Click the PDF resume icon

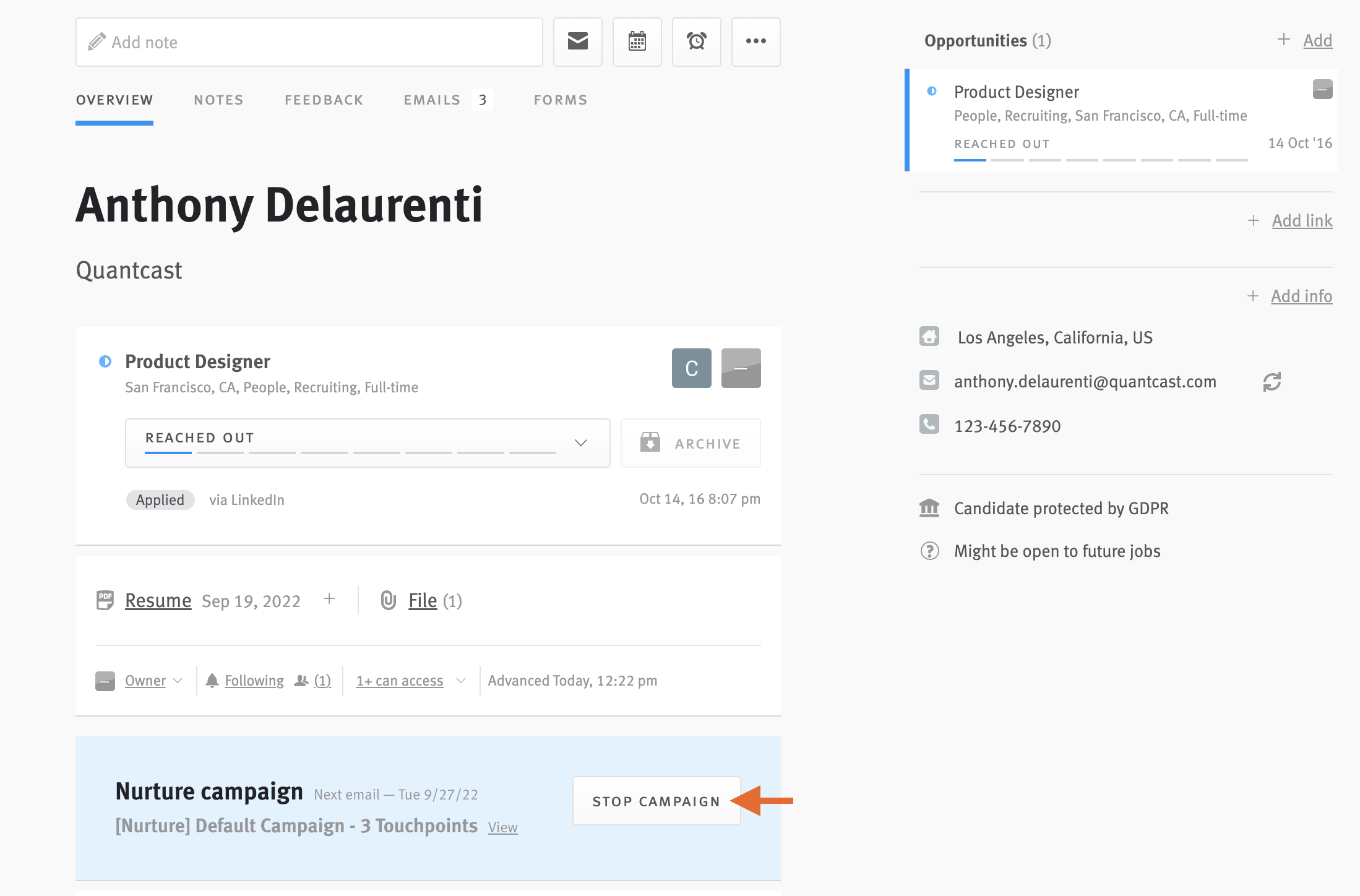(x=105, y=600)
